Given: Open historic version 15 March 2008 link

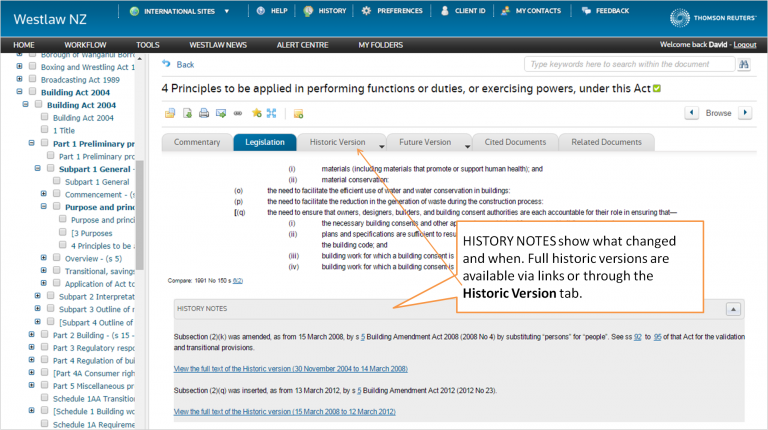Looking at the screenshot, I should pos(285,412).
